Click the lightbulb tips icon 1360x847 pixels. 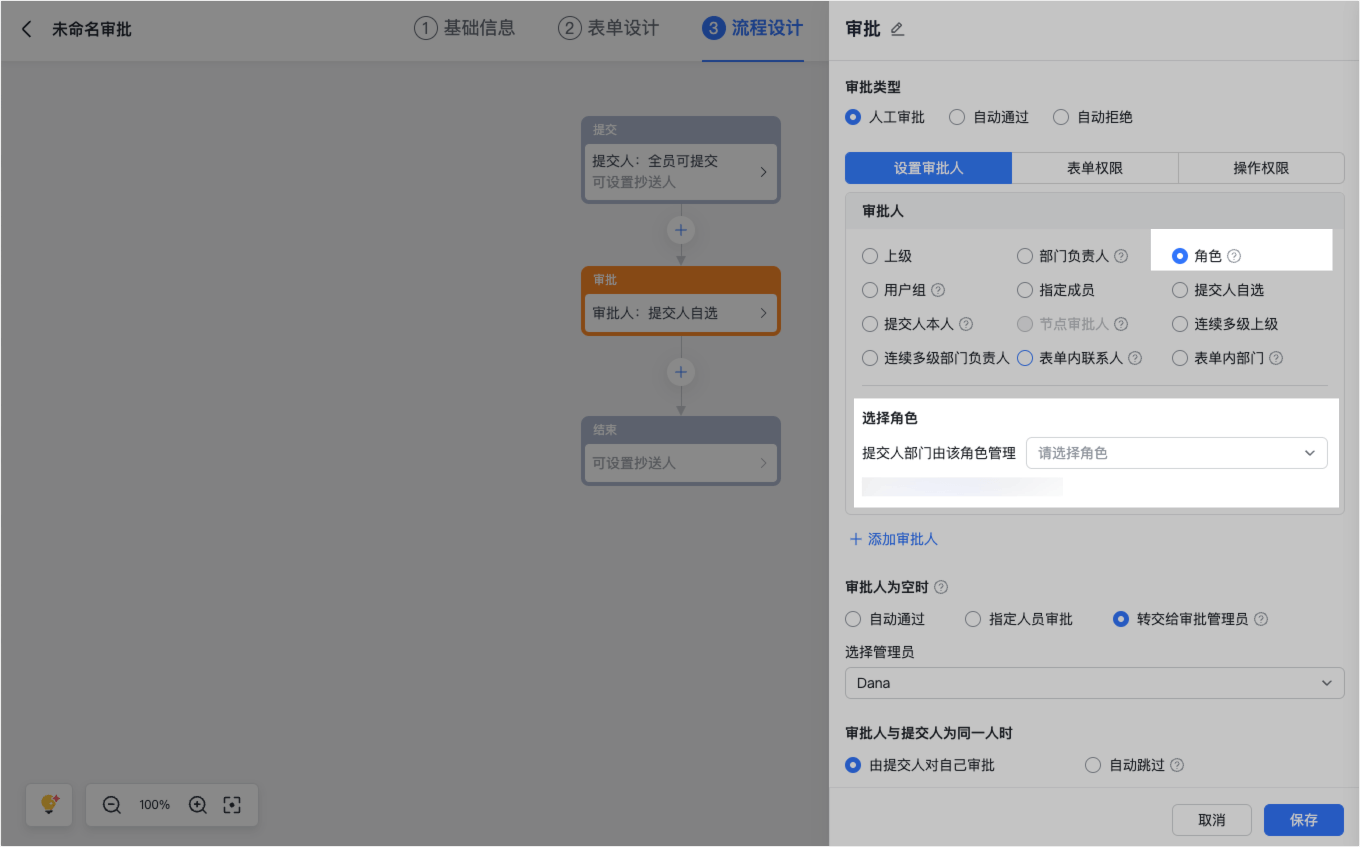click(x=49, y=805)
